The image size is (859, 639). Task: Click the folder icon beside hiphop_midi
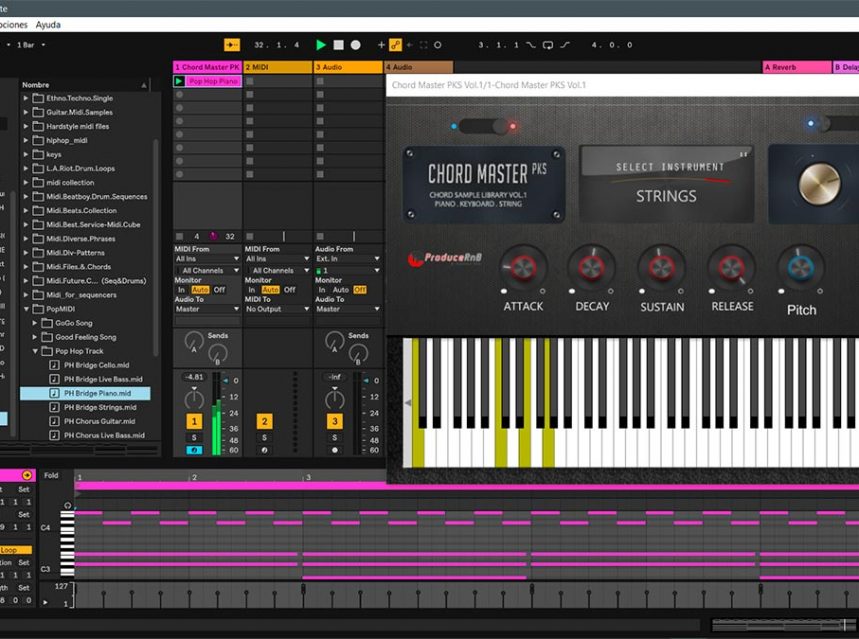coord(38,140)
